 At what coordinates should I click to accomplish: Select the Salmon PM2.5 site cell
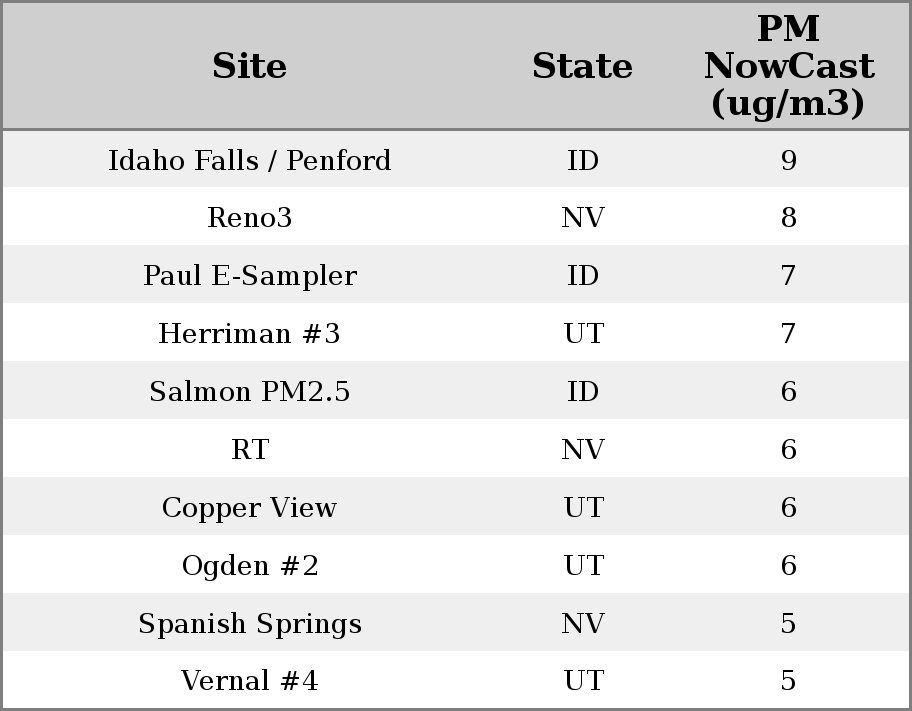click(x=250, y=392)
